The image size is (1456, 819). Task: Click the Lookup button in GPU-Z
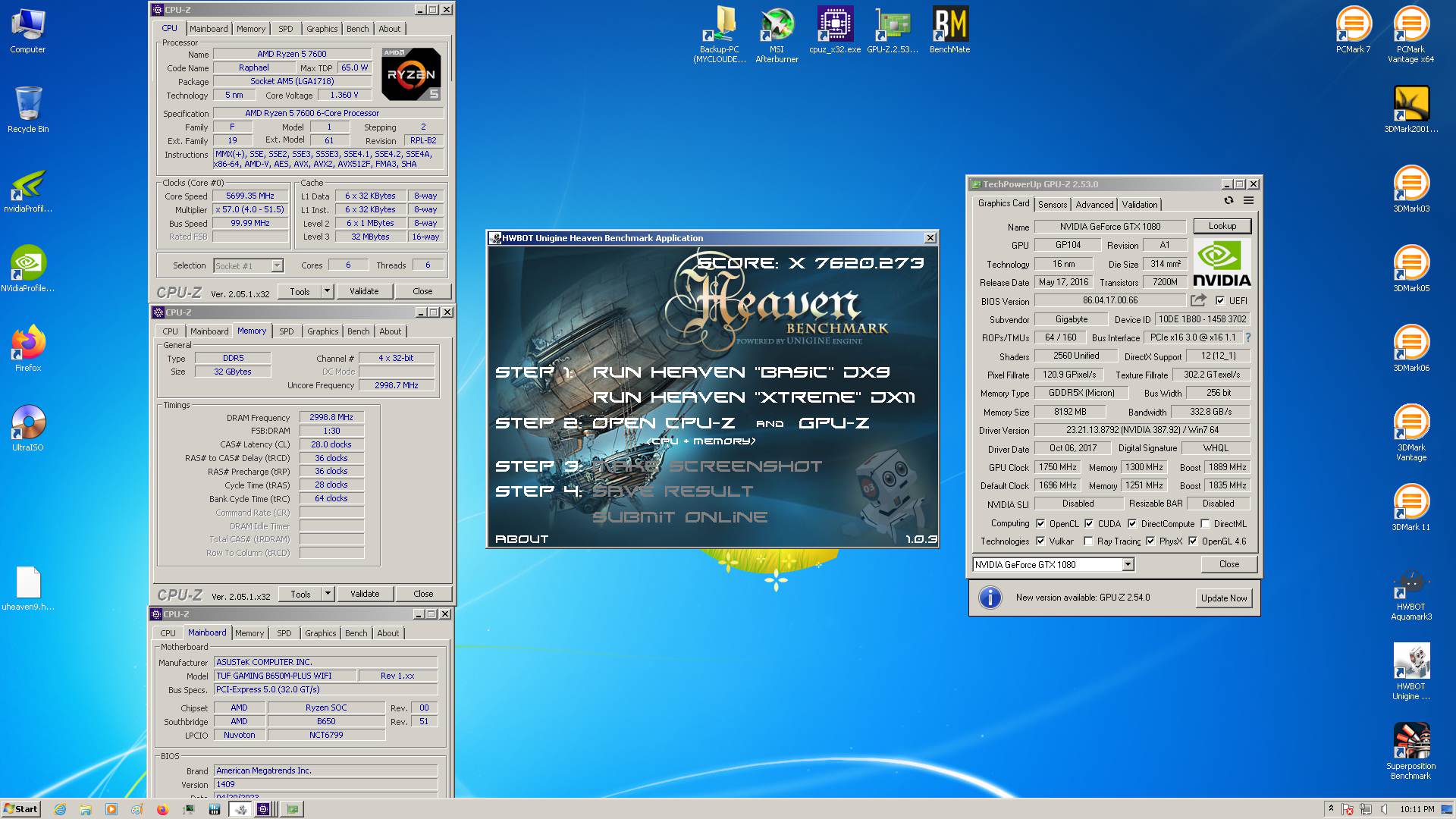tap(1222, 226)
